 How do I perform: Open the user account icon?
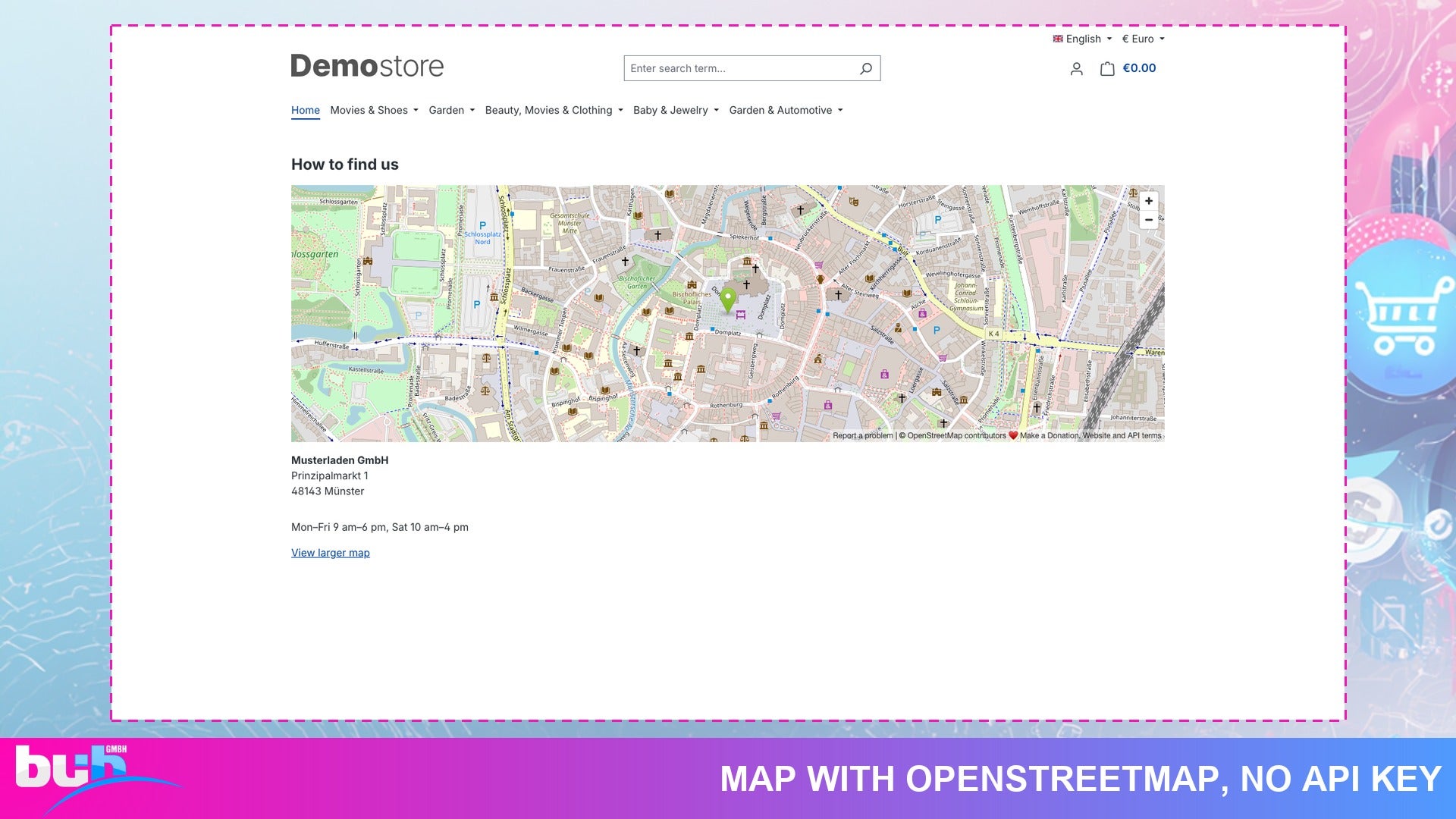point(1076,69)
